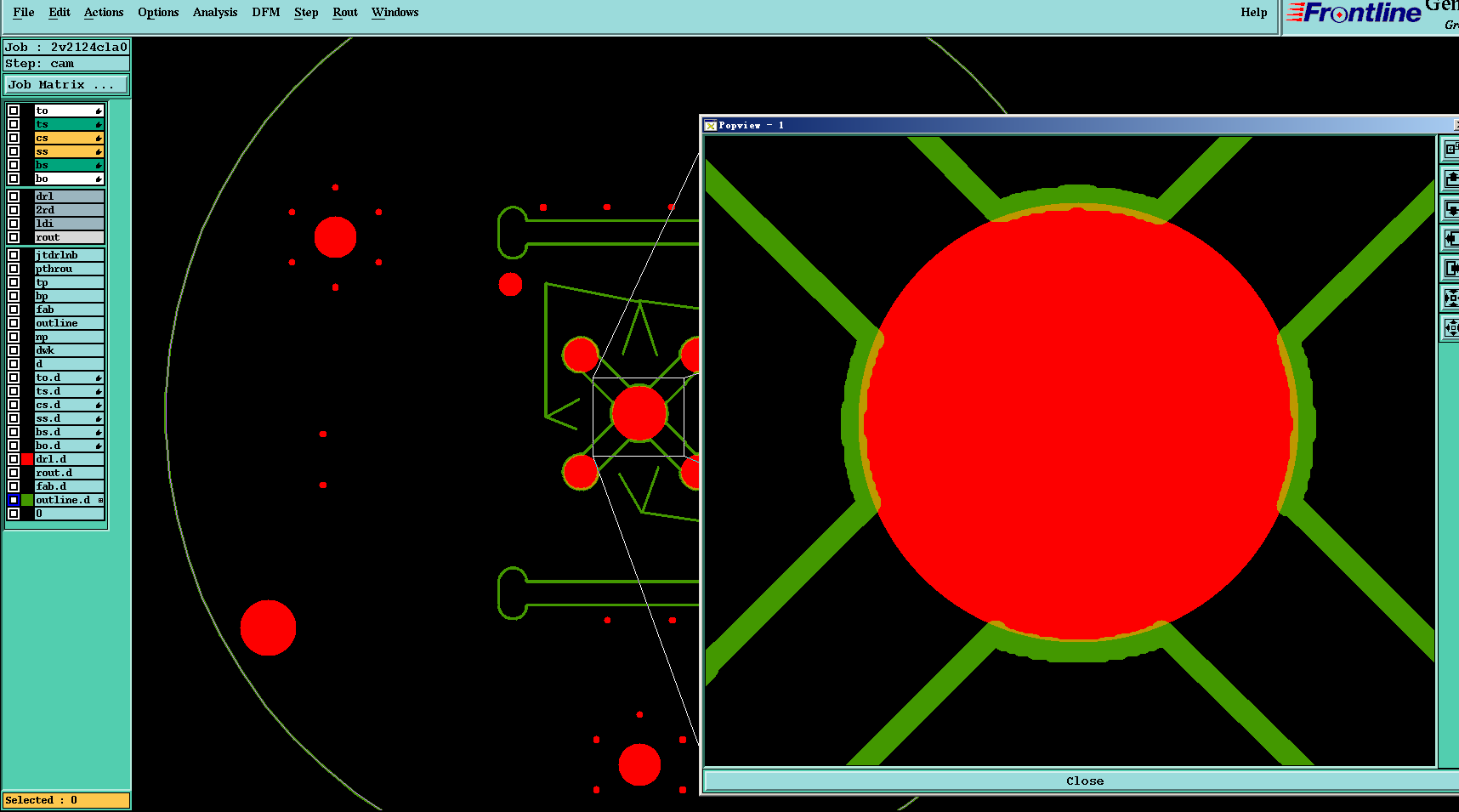This screenshot has width=1459, height=812.
Task: Click the Frontline logo
Action: (x=1354, y=13)
